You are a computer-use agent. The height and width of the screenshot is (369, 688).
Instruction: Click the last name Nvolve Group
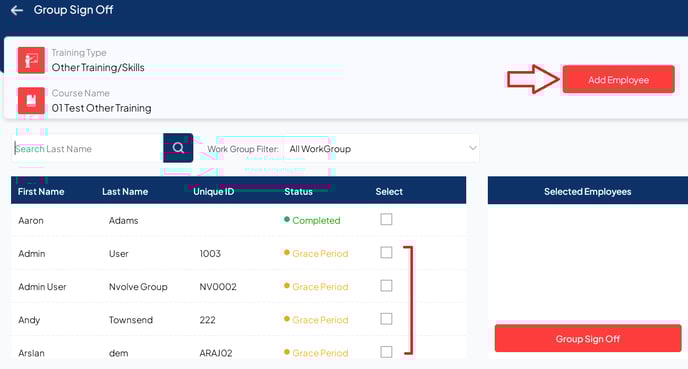click(138, 287)
